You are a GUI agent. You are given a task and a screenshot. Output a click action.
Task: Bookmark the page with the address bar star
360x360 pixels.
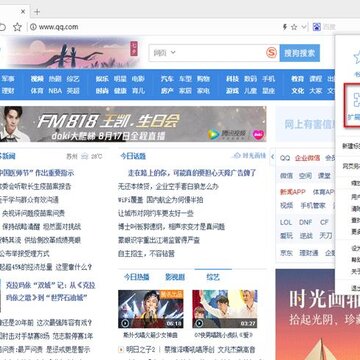point(17,27)
